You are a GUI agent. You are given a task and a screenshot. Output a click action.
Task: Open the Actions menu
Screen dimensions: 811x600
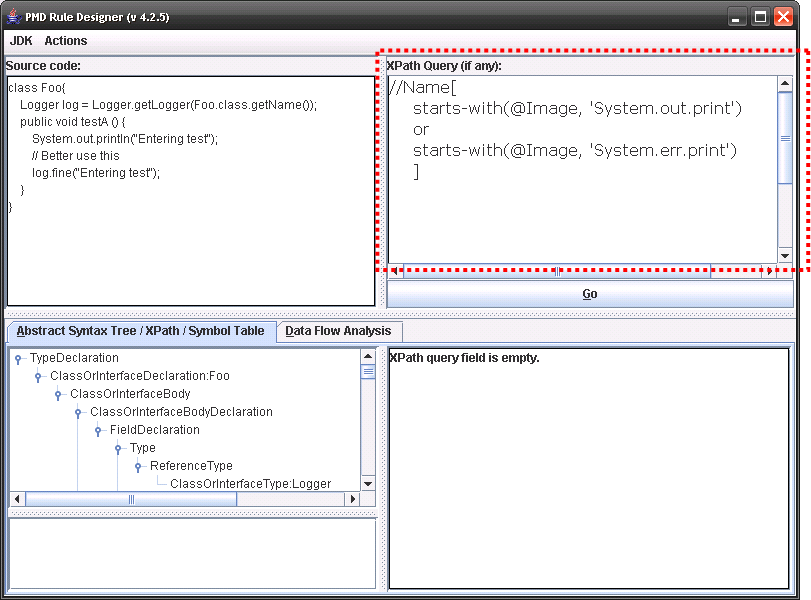[x=66, y=41]
